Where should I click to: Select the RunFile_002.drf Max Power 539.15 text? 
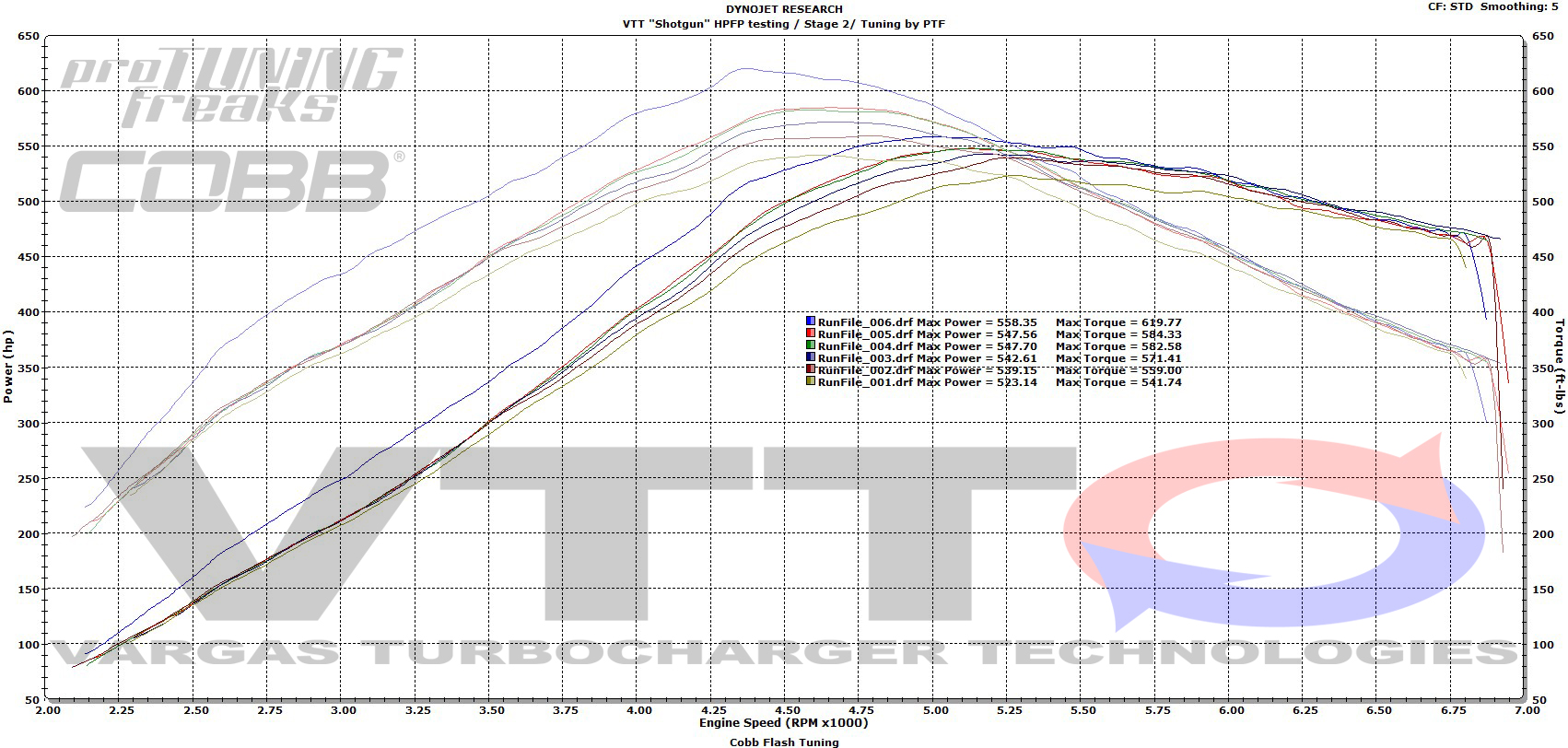click(x=928, y=370)
